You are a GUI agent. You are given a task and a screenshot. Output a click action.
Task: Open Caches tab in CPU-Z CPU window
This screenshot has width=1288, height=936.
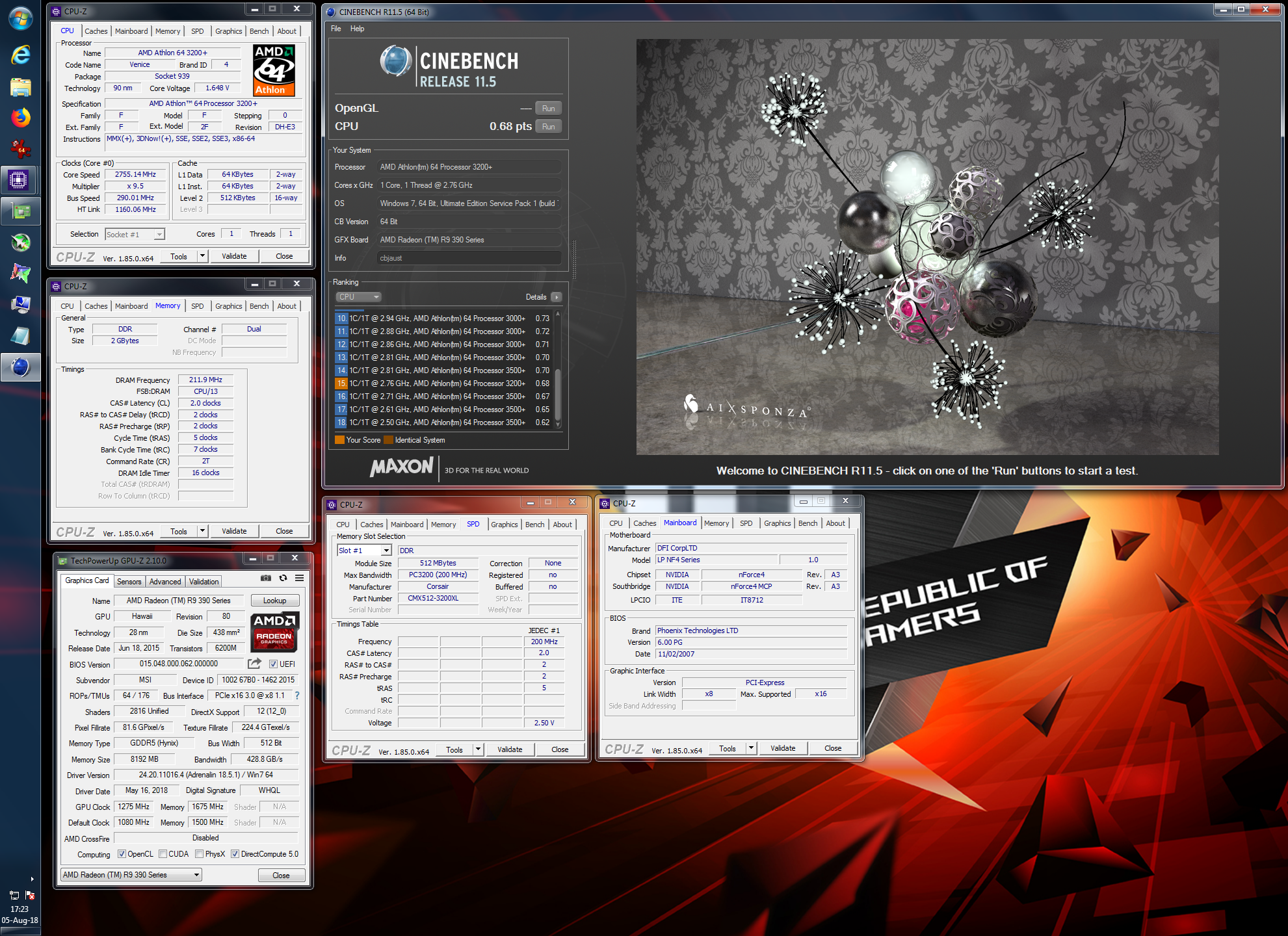coord(96,31)
